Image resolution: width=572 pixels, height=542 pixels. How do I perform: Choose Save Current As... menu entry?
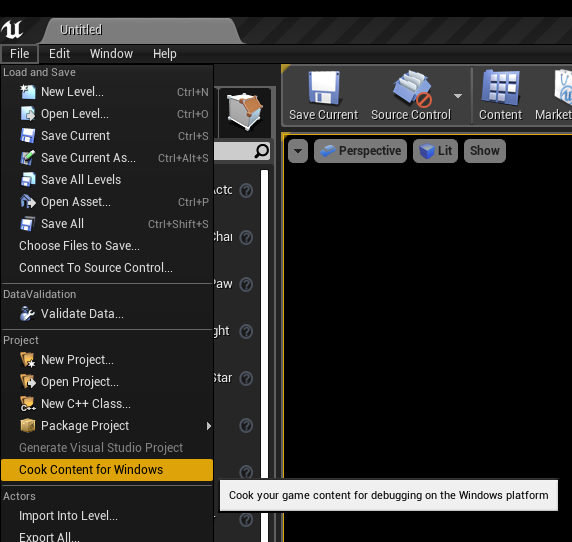click(x=107, y=158)
